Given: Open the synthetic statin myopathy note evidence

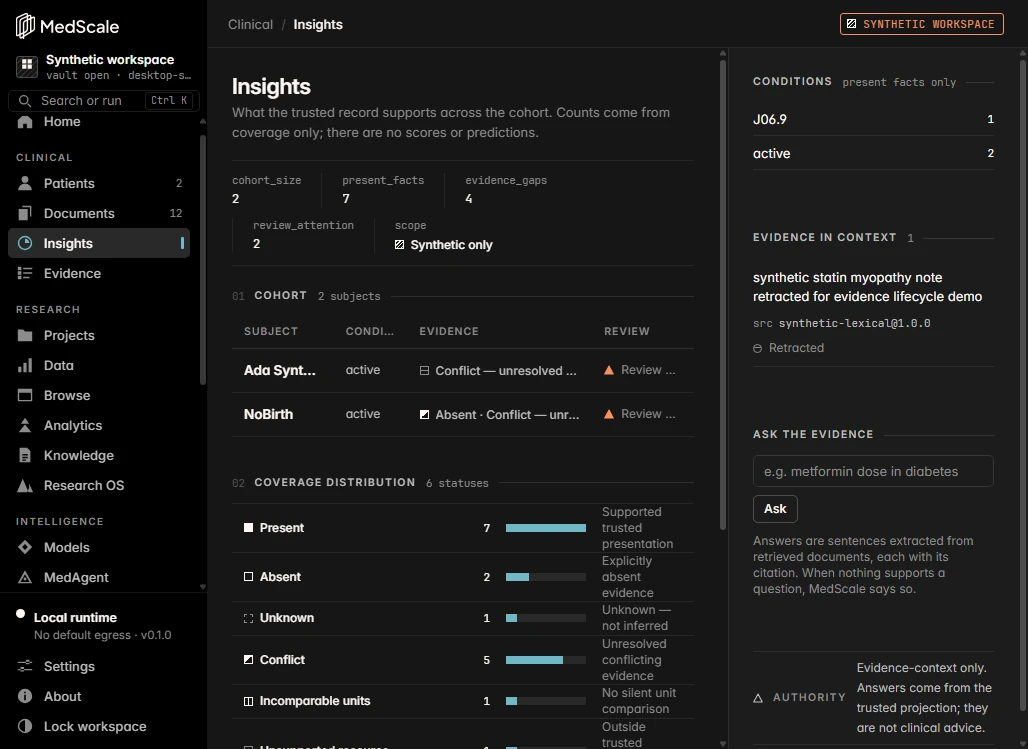Looking at the screenshot, I should click(867, 287).
